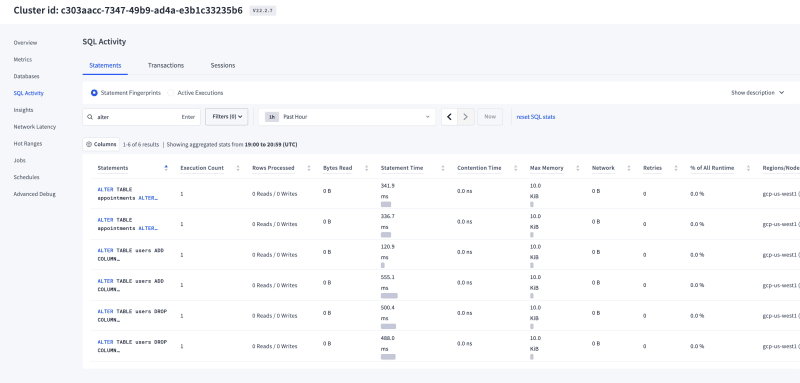Switch to the Transactions tab

click(166, 65)
